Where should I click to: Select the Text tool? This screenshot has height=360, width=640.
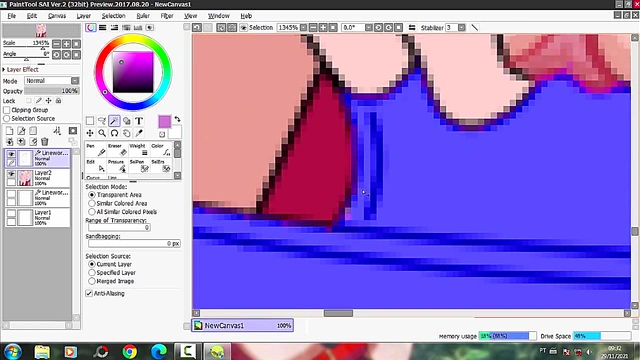tap(139, 121)
